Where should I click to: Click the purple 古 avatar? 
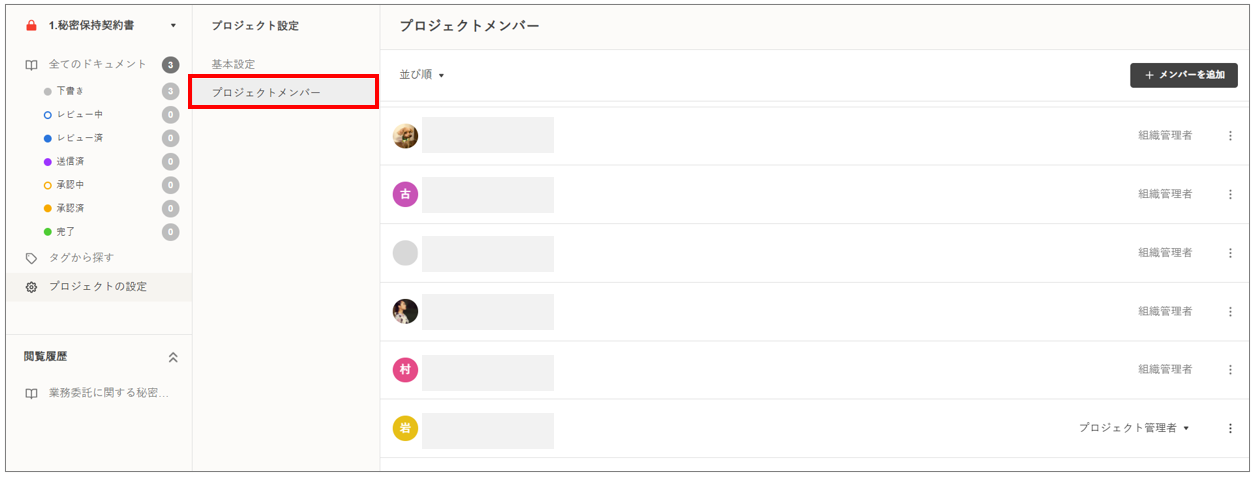tap(405, 194)
